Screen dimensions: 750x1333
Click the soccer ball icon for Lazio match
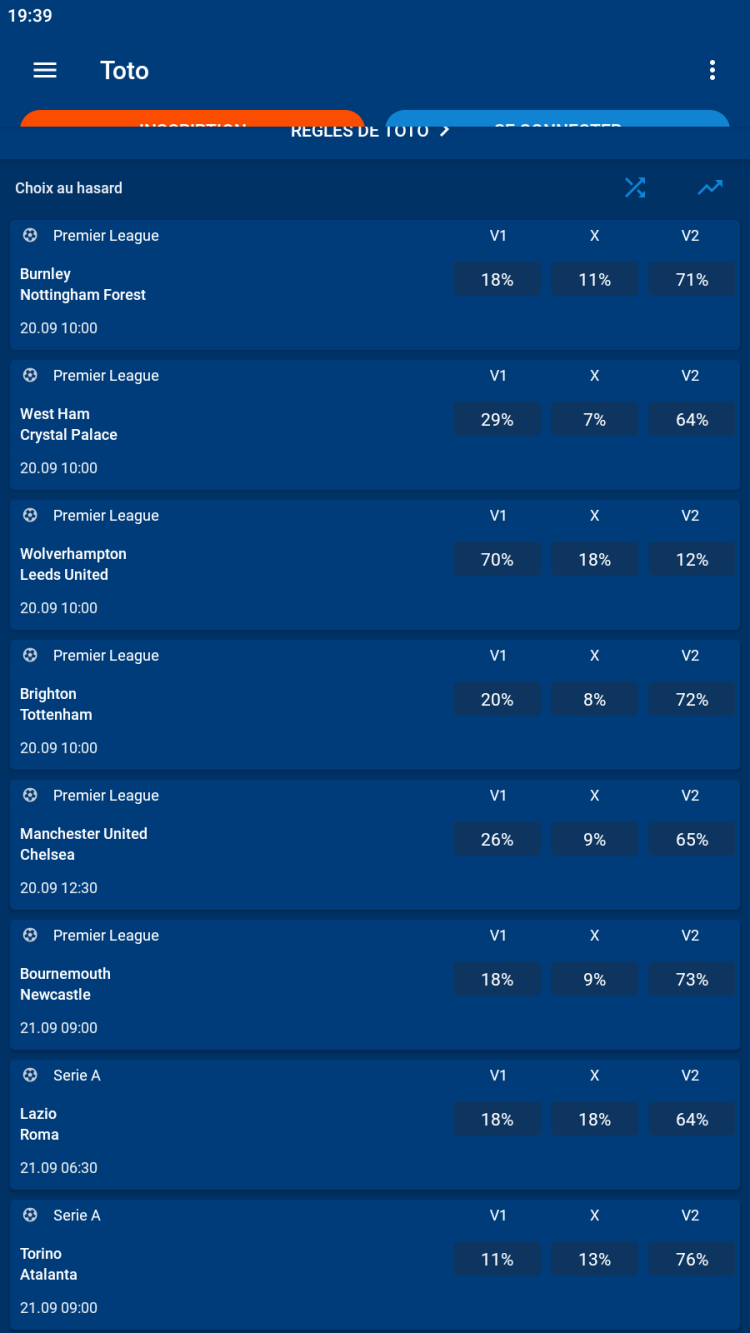pyautogui.click(x=30, y=1076)
